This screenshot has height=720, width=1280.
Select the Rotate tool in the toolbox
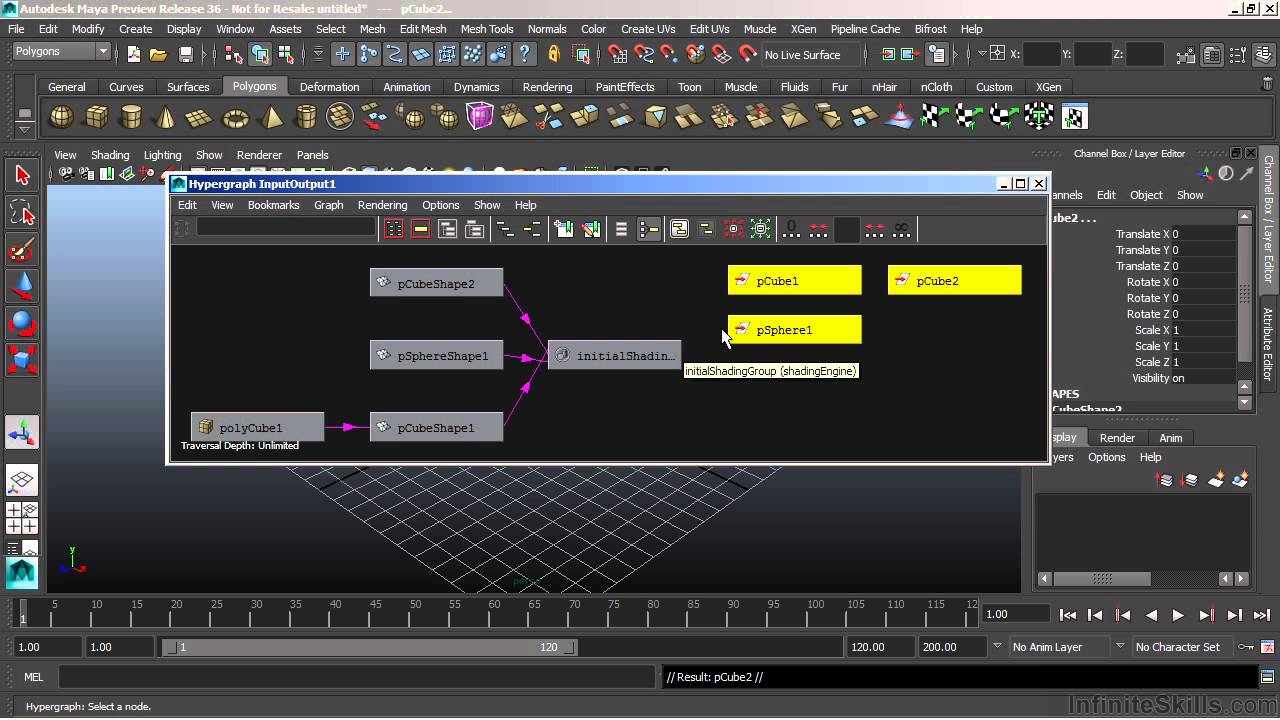click(x=22, y=323)
